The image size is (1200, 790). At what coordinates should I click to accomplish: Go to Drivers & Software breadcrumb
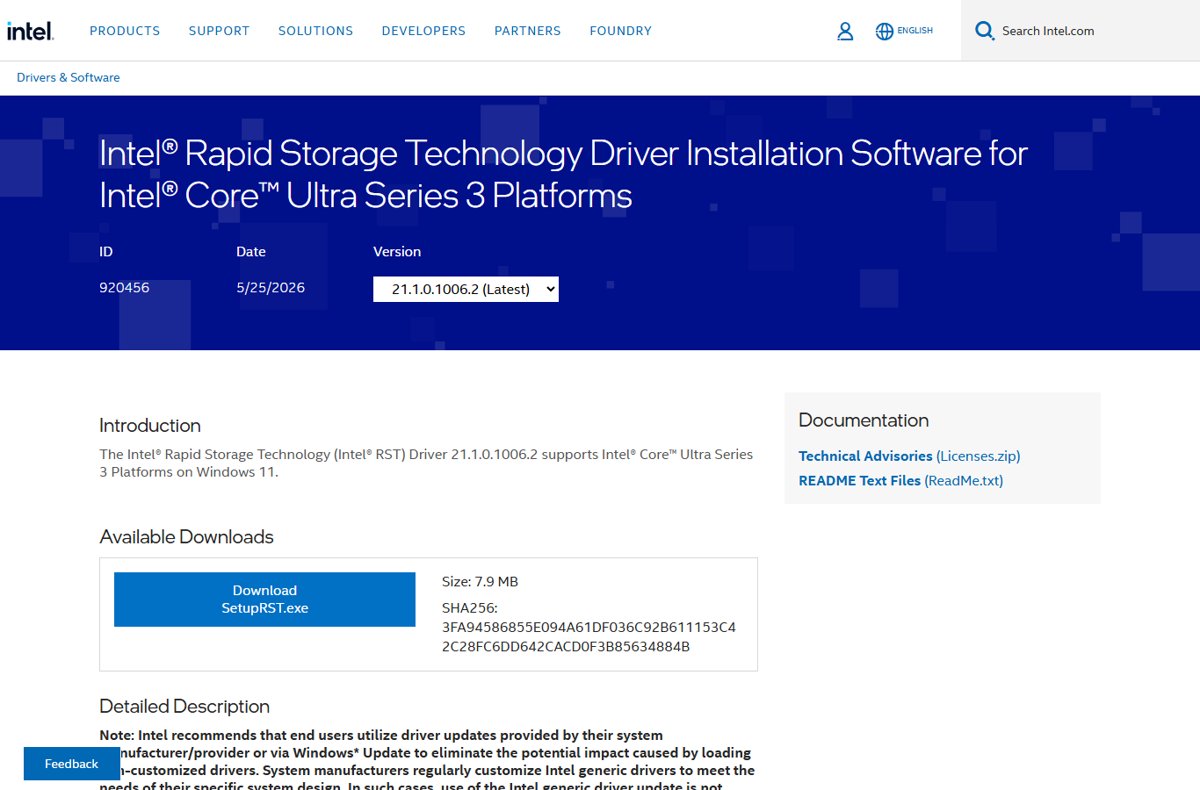click(68, 77)
